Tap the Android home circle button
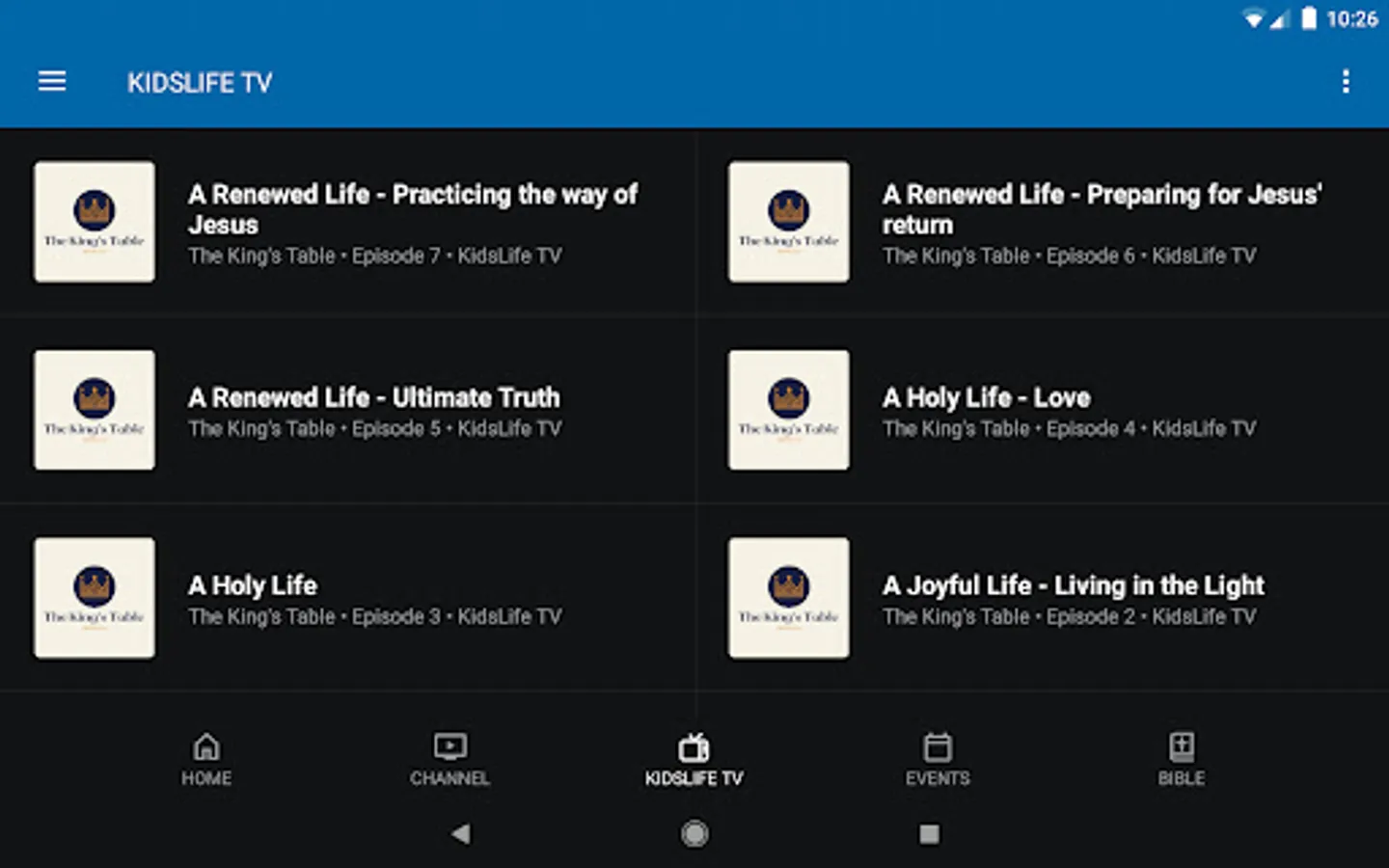This screenshot has height=868, width=1389. [x=694, y=833]
